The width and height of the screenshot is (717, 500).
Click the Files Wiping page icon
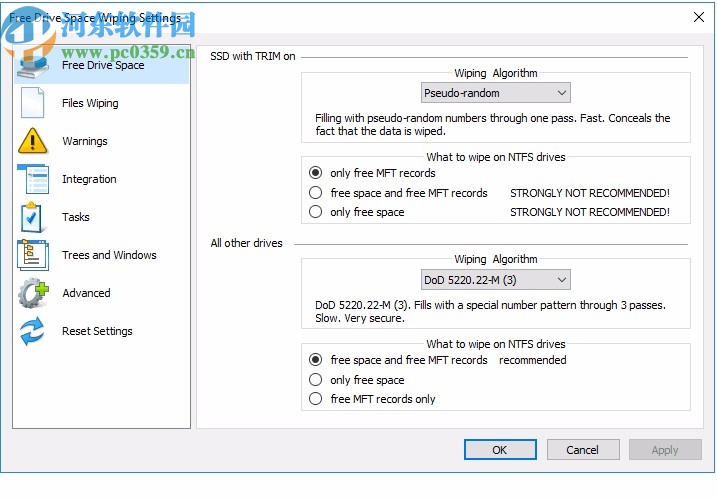pyautogui.click(x=32, y=103)
